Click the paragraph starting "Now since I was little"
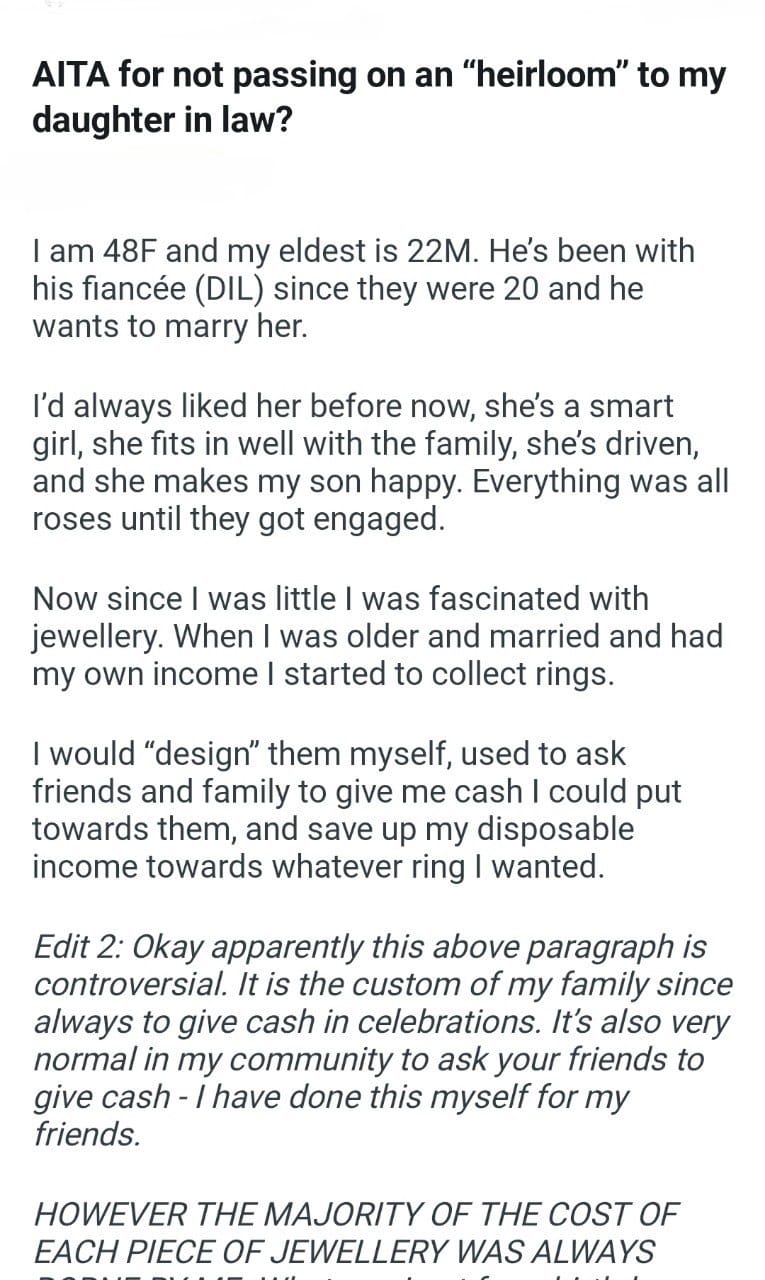The width and height of the screenshot is (765, 1280). (x=377, y=636)
